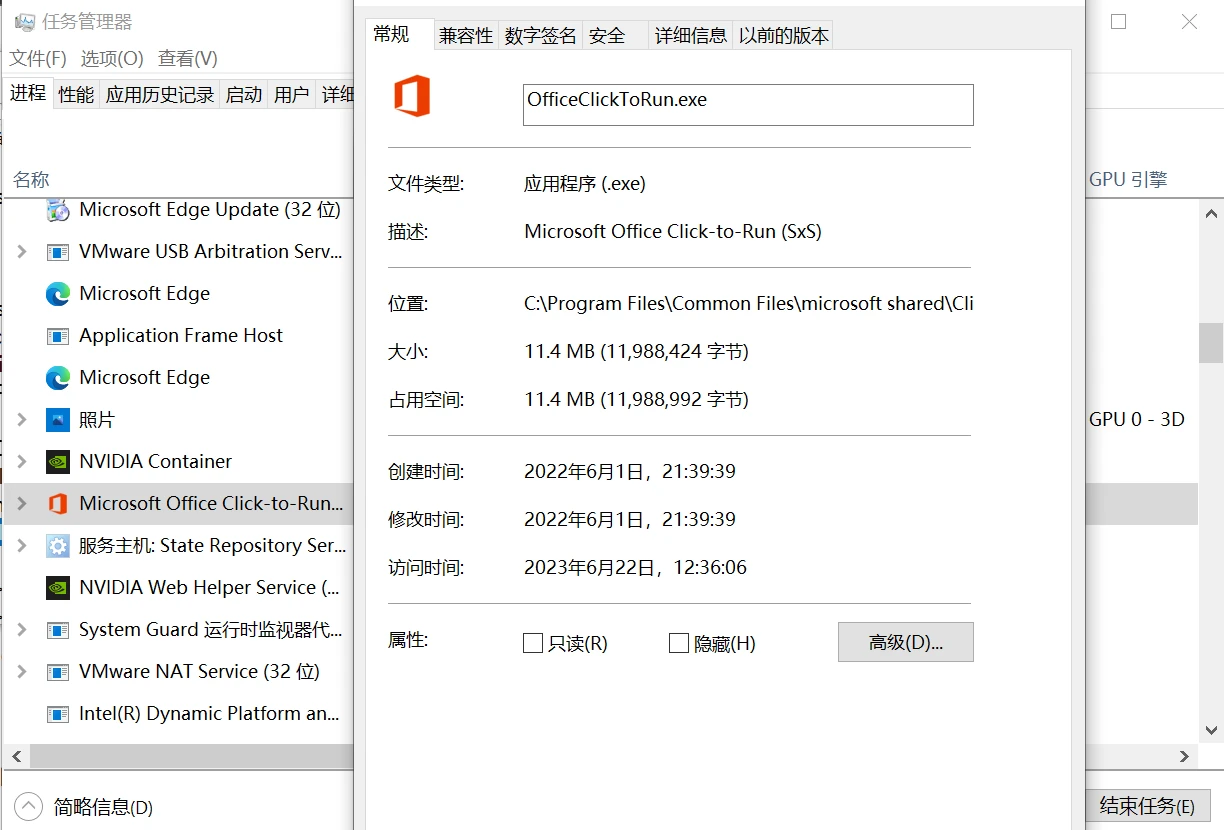Switch to the 性能 tab
This screenshot has height=830, width=1224.
pos(76,94)
